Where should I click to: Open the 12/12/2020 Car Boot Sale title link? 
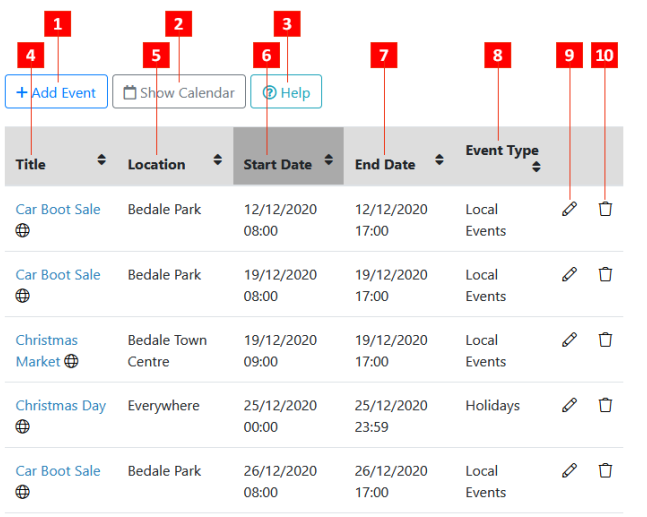click(58, 209)
